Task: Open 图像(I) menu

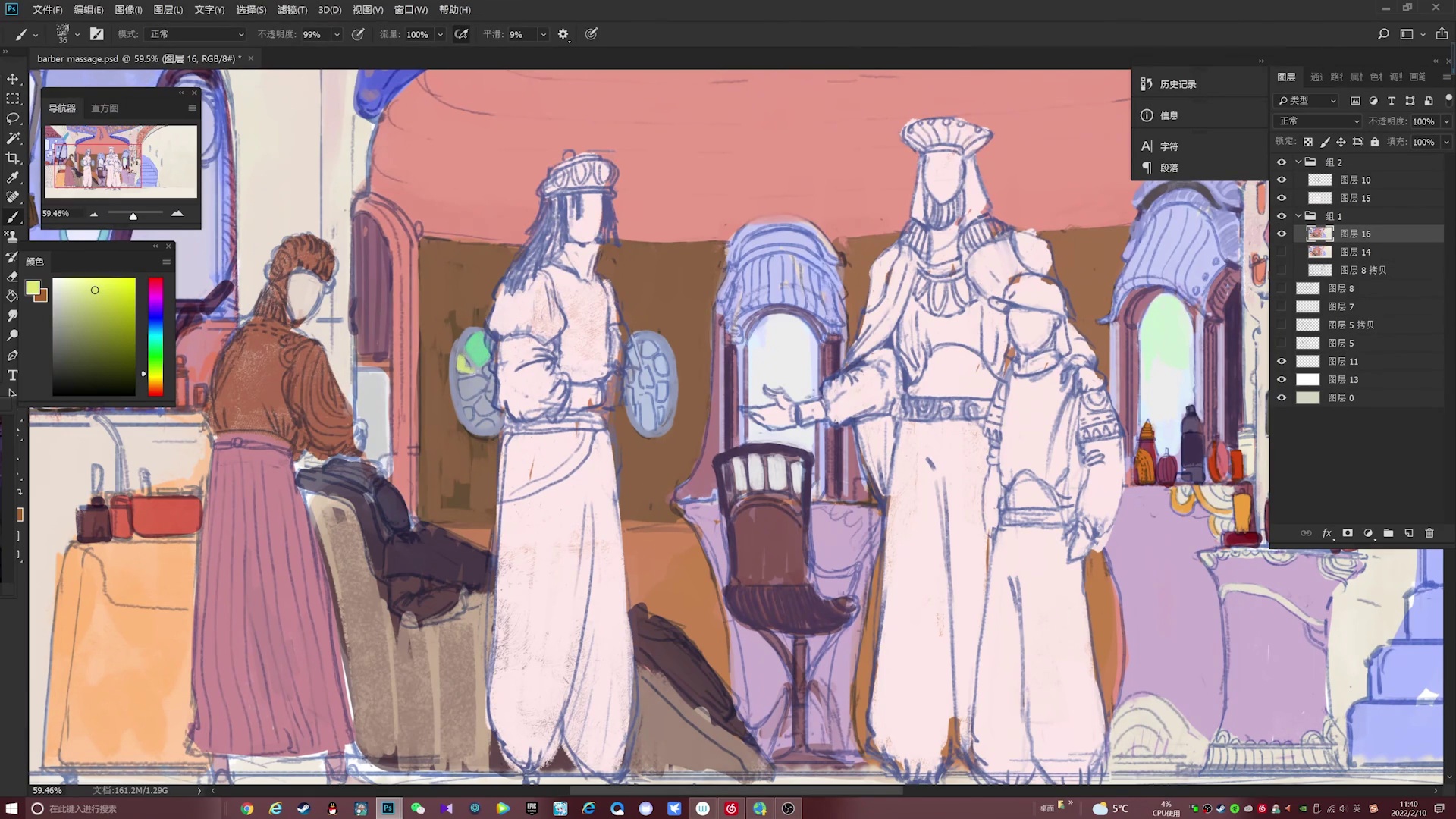Action: pos(128,10)
